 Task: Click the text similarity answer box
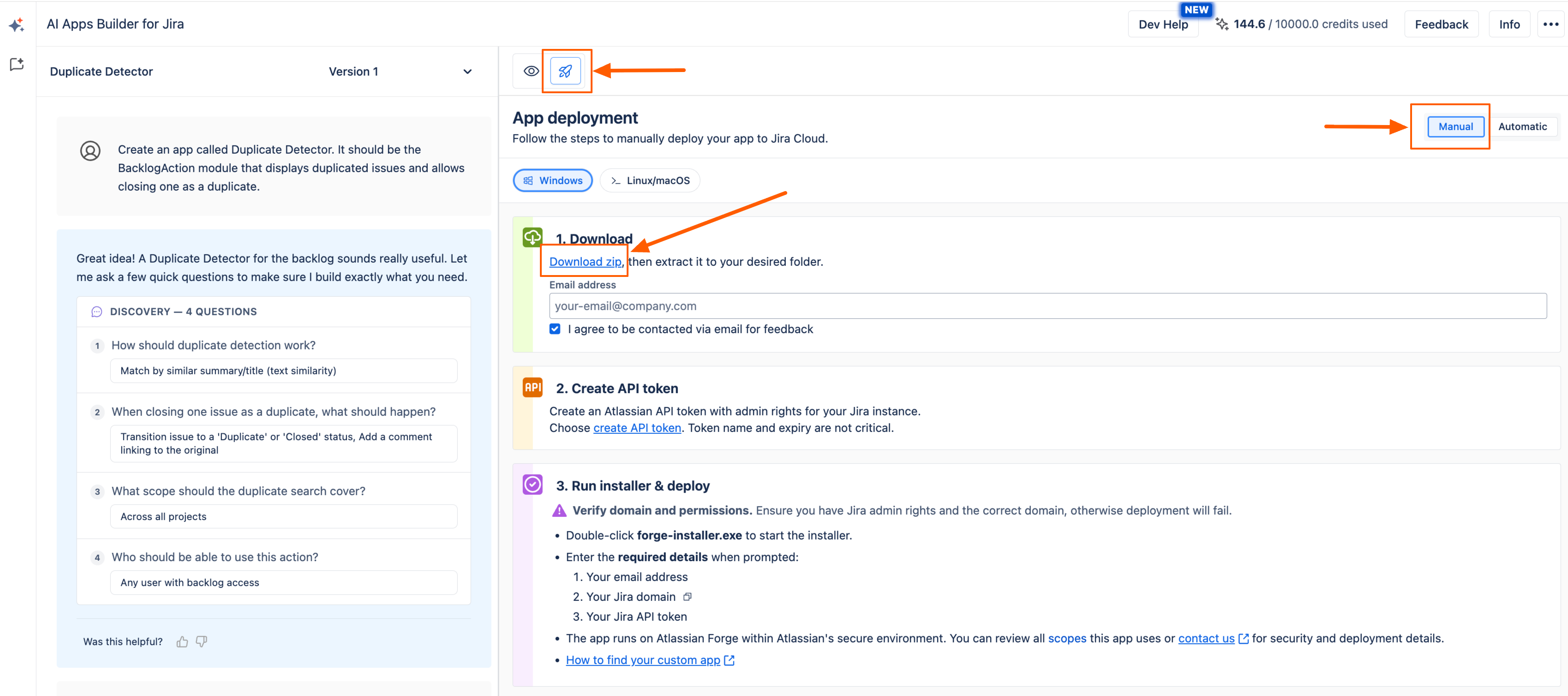tap(284, 371)
